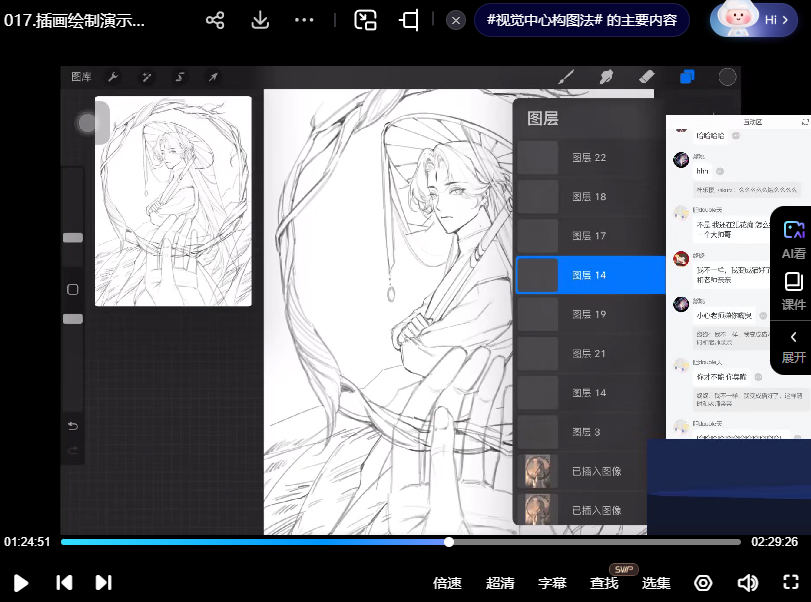The width and height of the screenshot is (811, 602).
Task: Toggle the circular target icon in player bar
Action: 703,583
